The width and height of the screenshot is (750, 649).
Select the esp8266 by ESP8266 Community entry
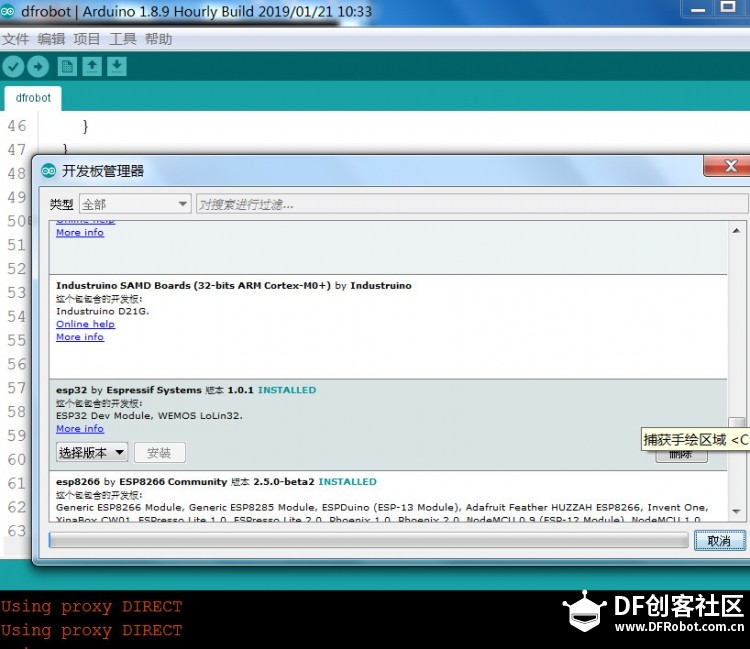pos(388,496)
